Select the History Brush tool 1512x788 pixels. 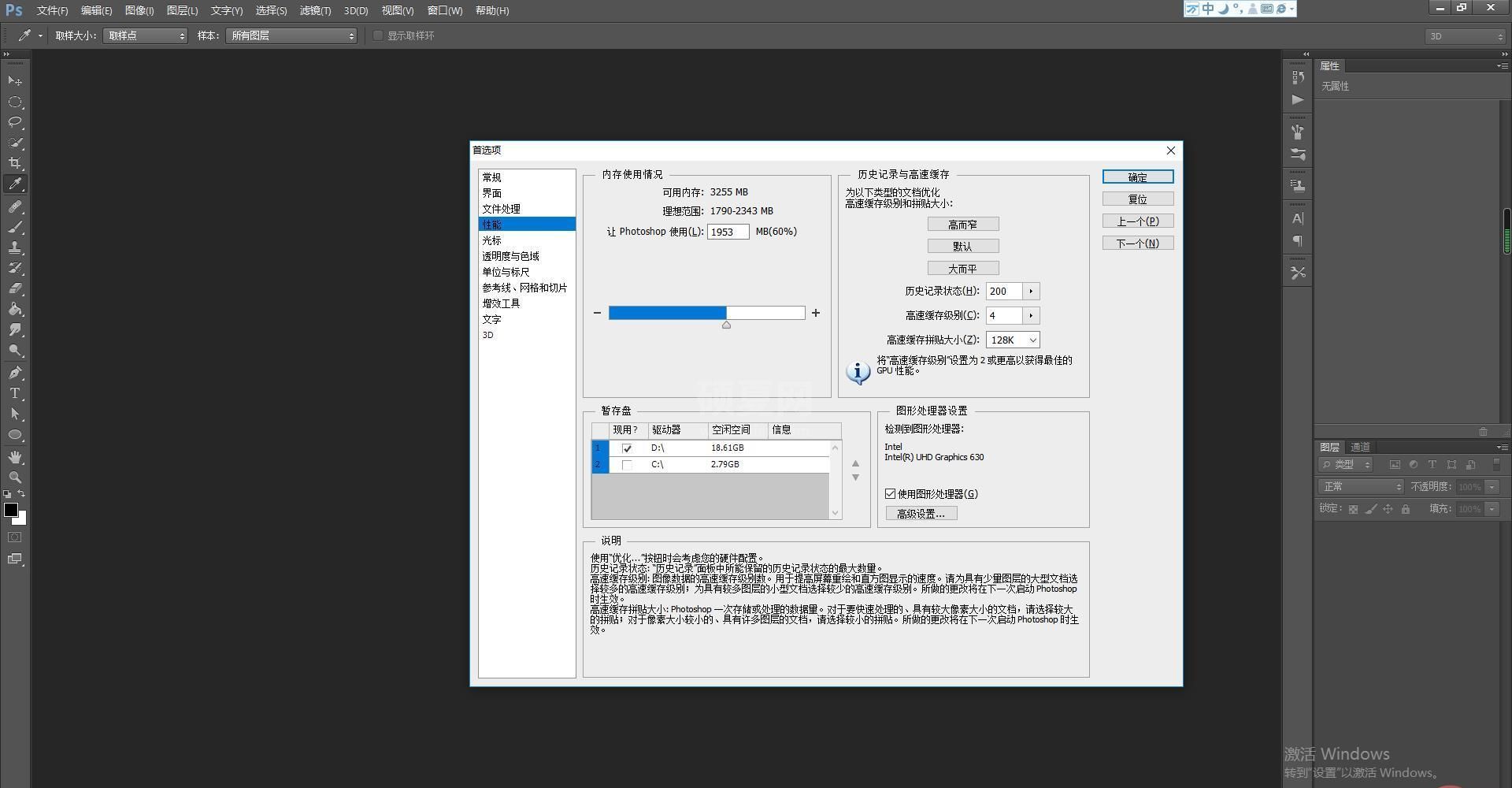[x=15, y=268]
